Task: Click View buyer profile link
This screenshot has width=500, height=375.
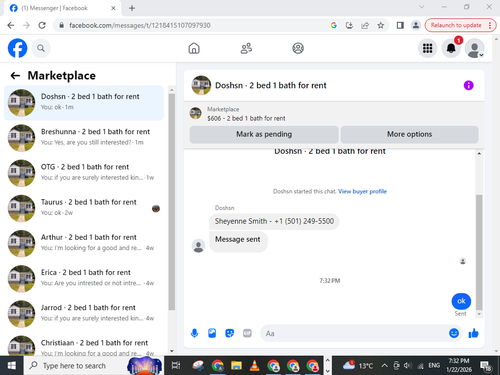Action: tap(362, 191)
